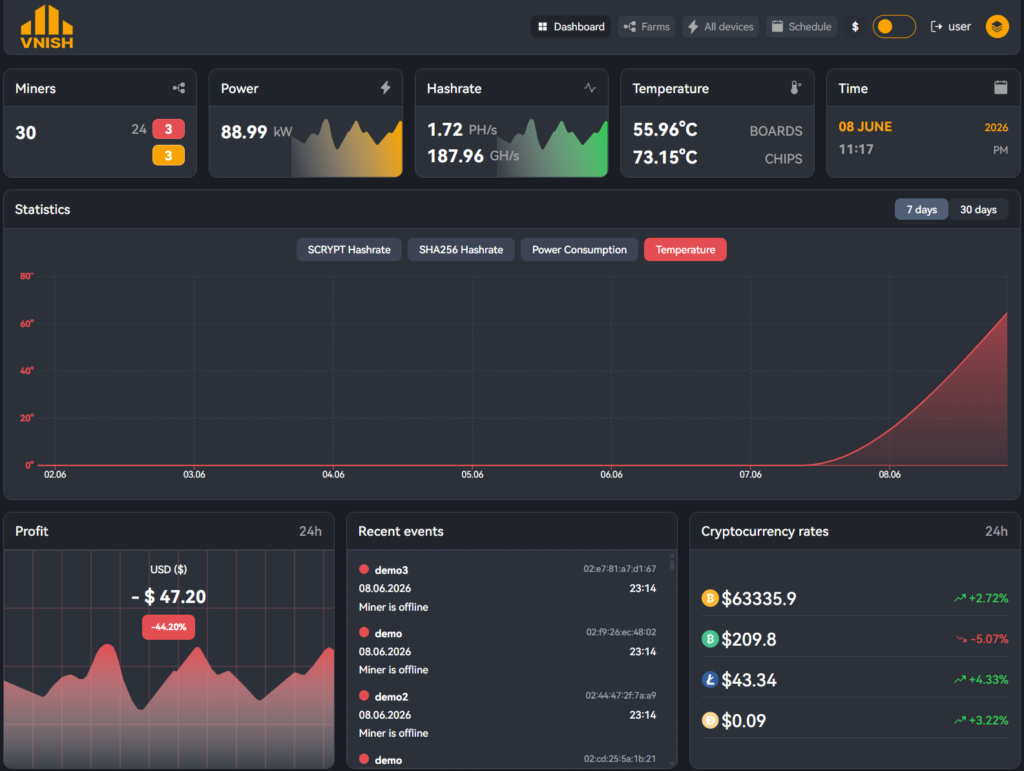Viewport: 1024px width, 771px height.
Task: Click the Profit area chart
Action: [x=168, y=705]
